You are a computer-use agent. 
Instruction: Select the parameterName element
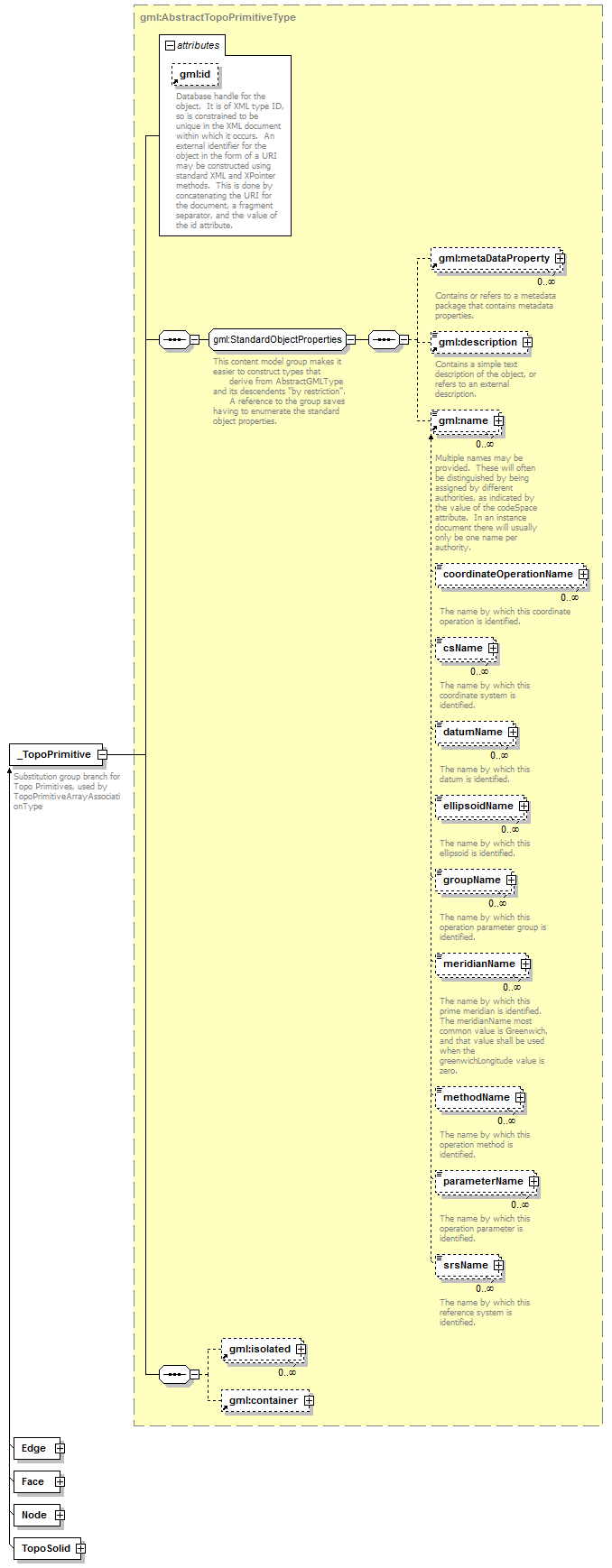(x=484, y=1182)
